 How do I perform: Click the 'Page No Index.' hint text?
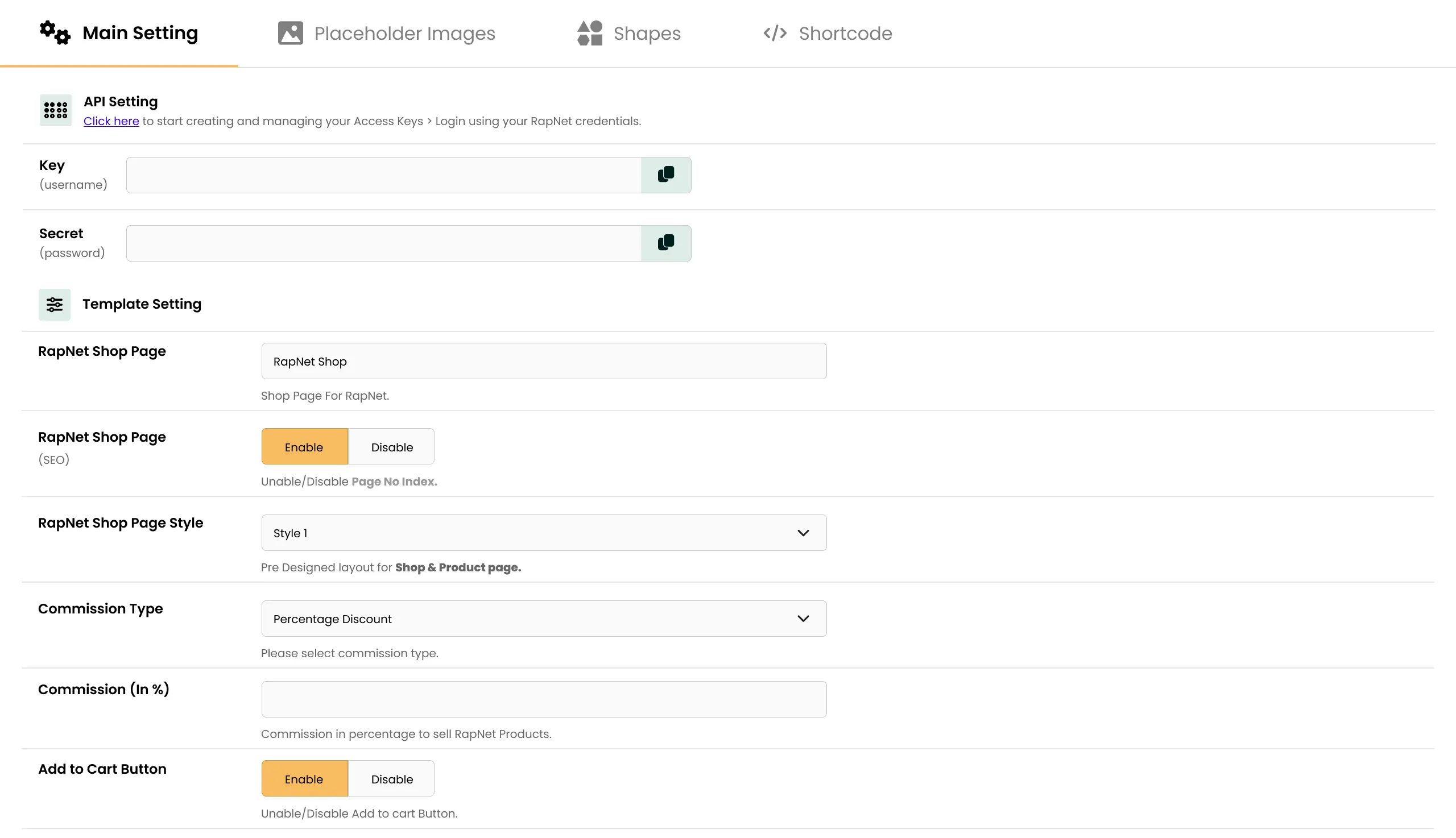(394, 481)
